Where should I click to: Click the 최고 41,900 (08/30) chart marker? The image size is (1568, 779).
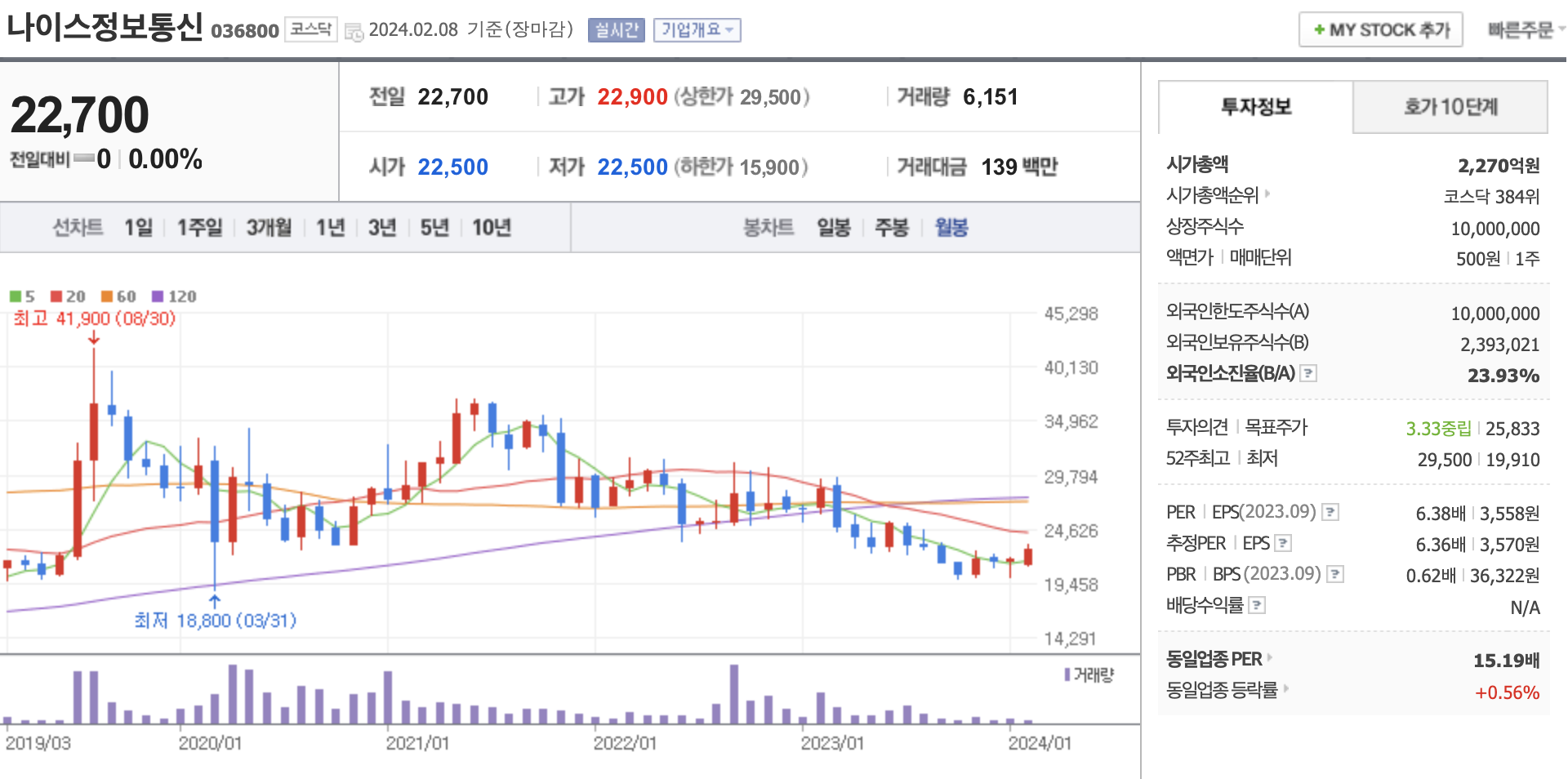94,318
